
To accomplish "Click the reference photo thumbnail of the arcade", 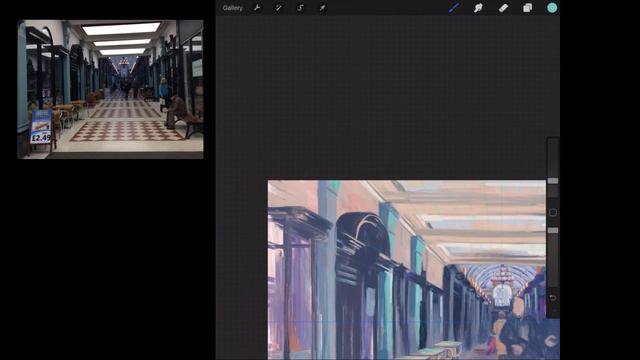I will pos(110,89).
